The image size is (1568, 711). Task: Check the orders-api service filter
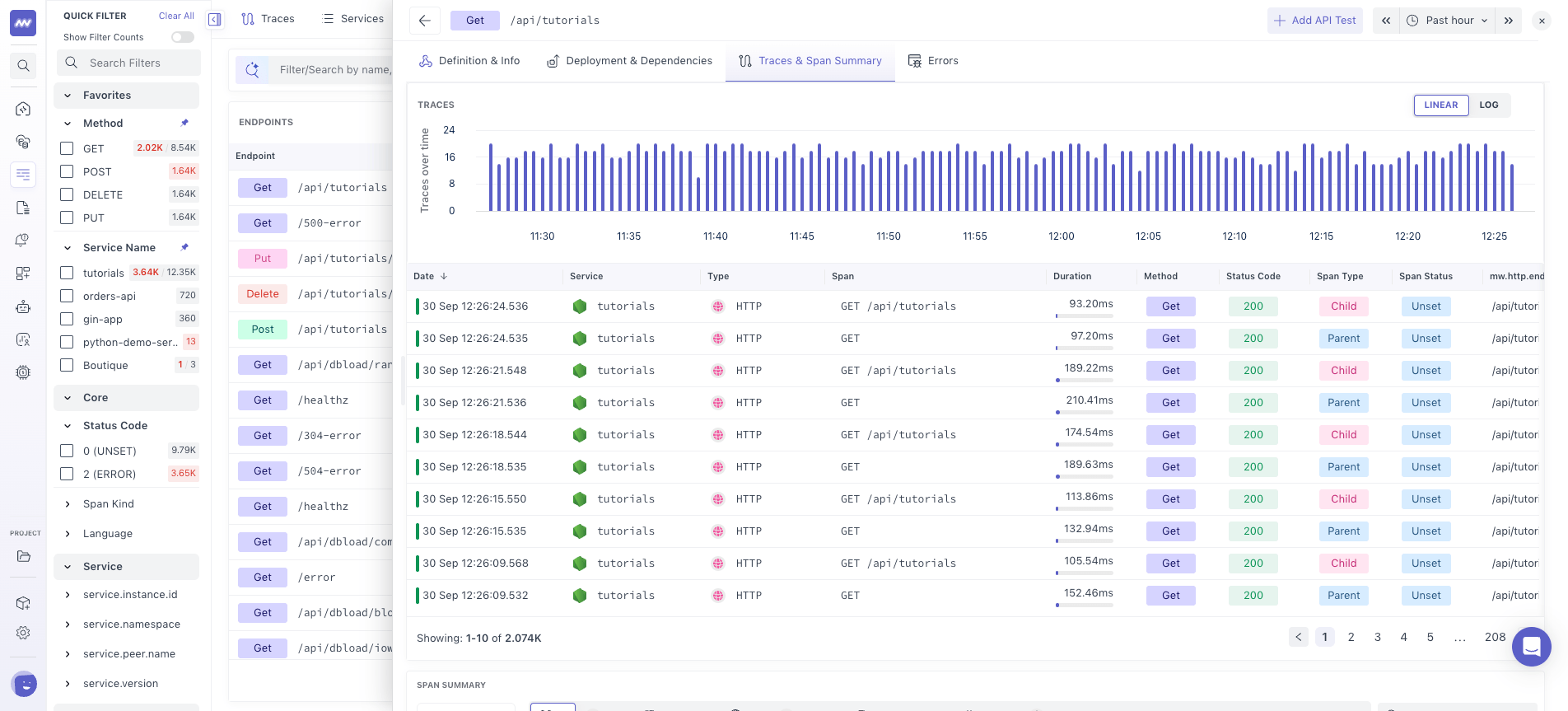[68, 296]
